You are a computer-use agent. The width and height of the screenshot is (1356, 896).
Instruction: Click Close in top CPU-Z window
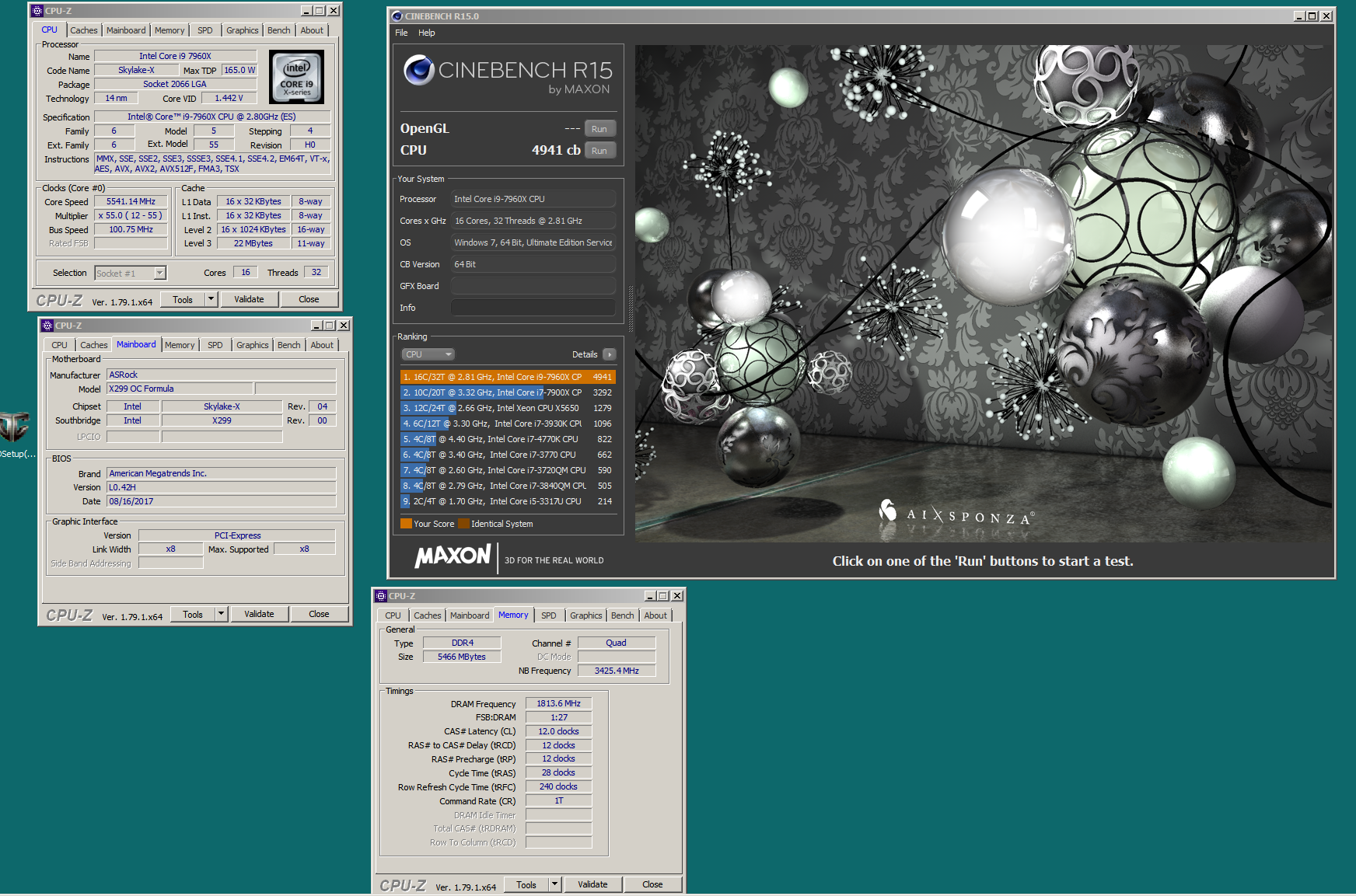pos(309,299)
